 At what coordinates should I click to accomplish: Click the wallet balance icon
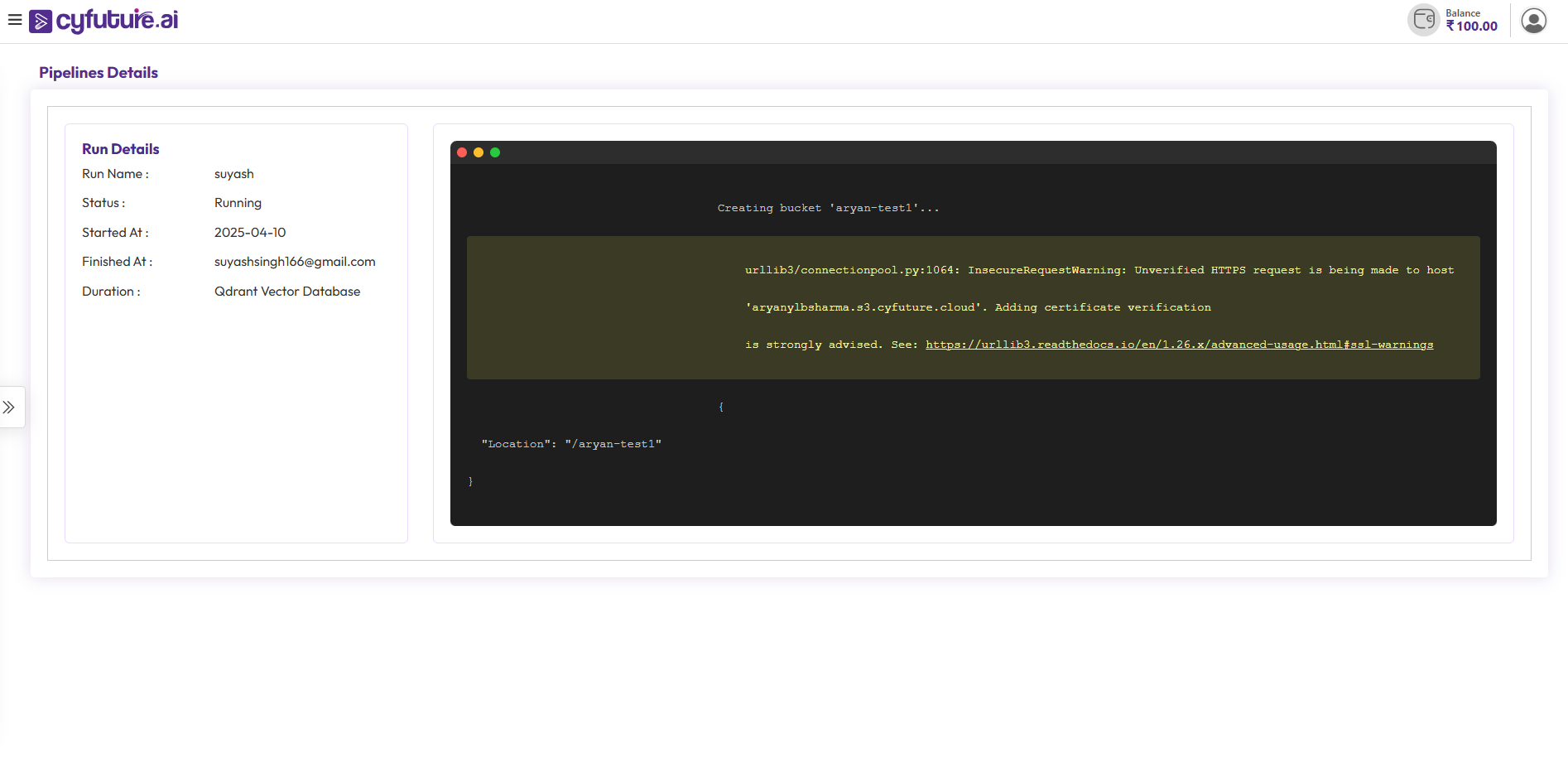point(1423,20)
